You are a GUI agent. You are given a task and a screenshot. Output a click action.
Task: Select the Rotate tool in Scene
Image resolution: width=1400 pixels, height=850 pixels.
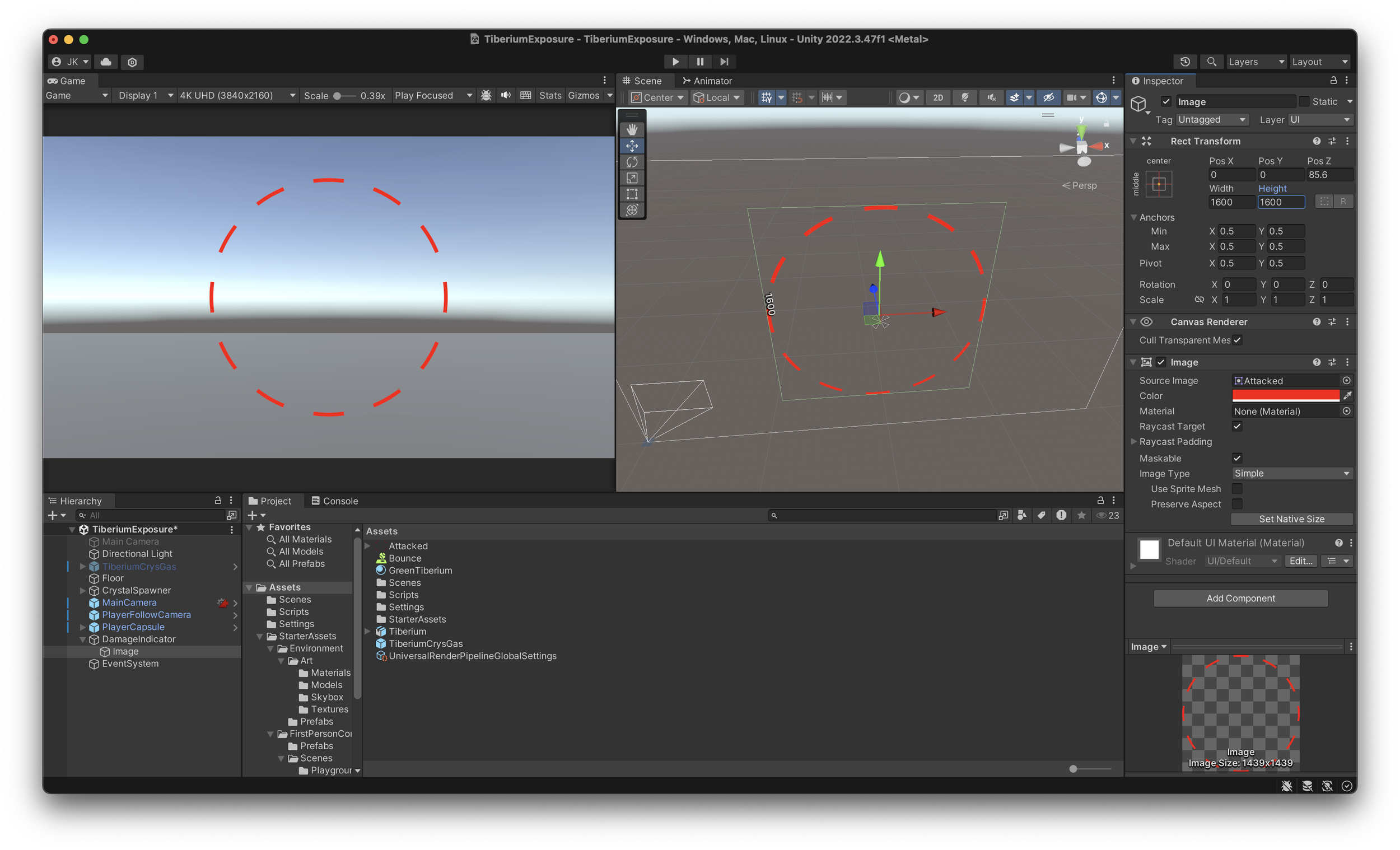click(632, 162)
